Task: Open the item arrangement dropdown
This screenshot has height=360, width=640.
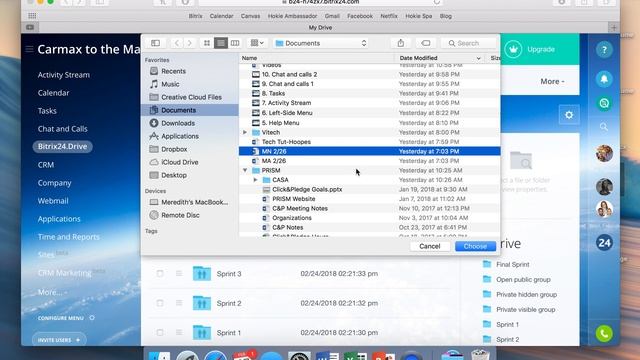Action: tap(257, 43)
